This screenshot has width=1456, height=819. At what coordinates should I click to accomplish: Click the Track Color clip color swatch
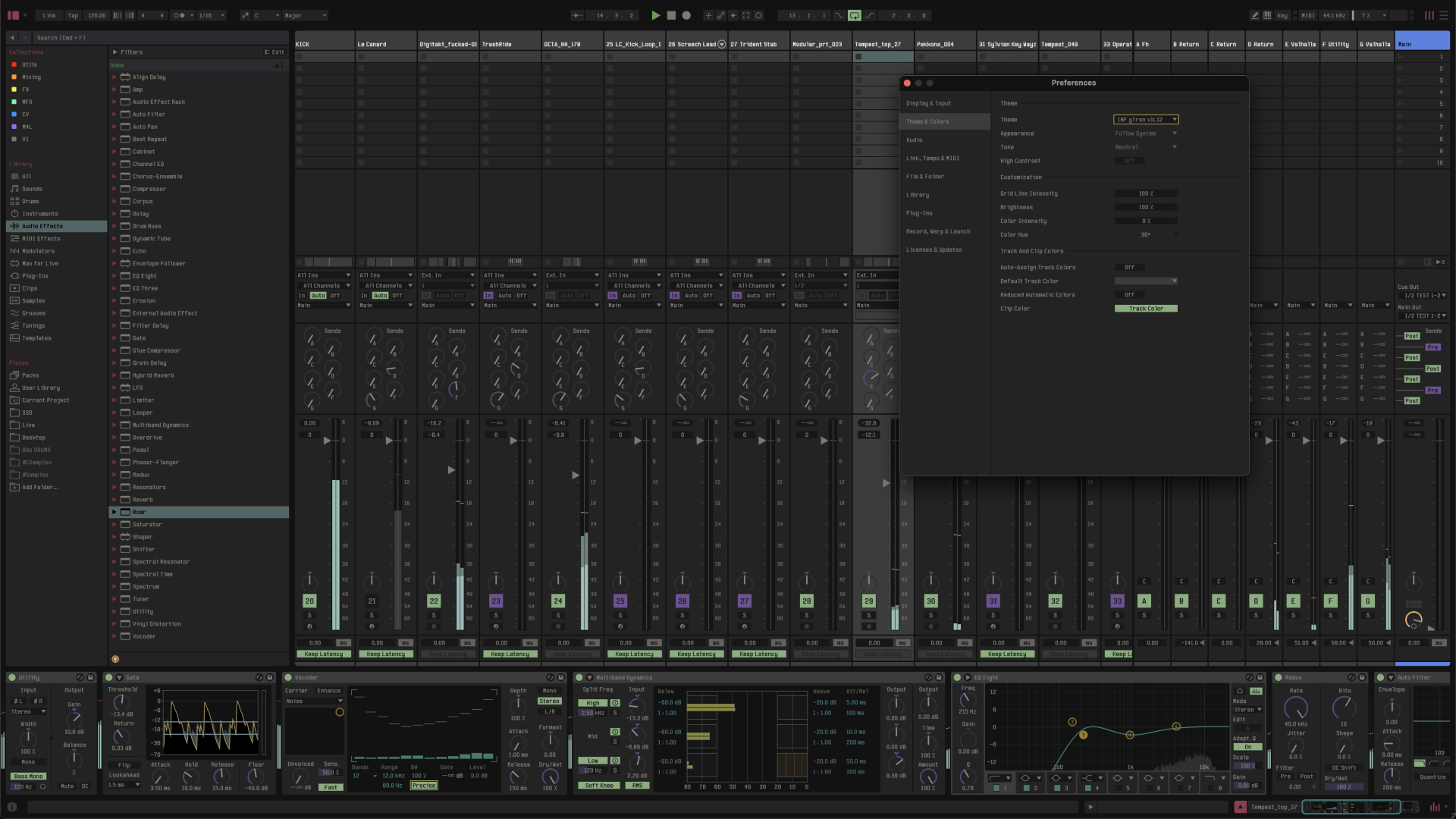click(x=1146, y=309)
